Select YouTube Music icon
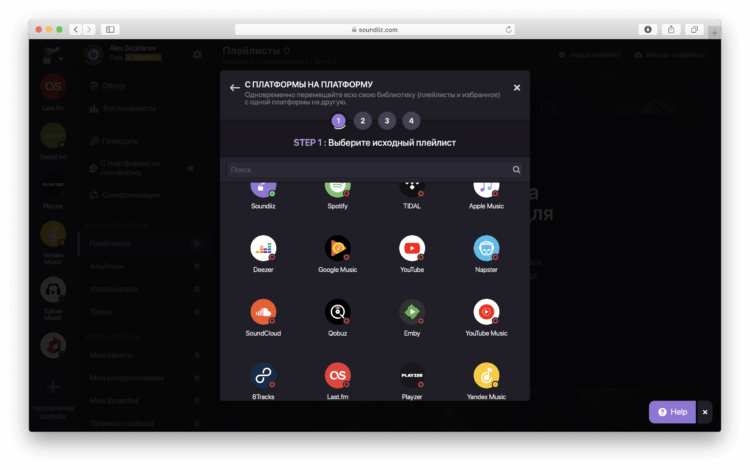Screen dimensions: 750x470 tap(486, 312)
